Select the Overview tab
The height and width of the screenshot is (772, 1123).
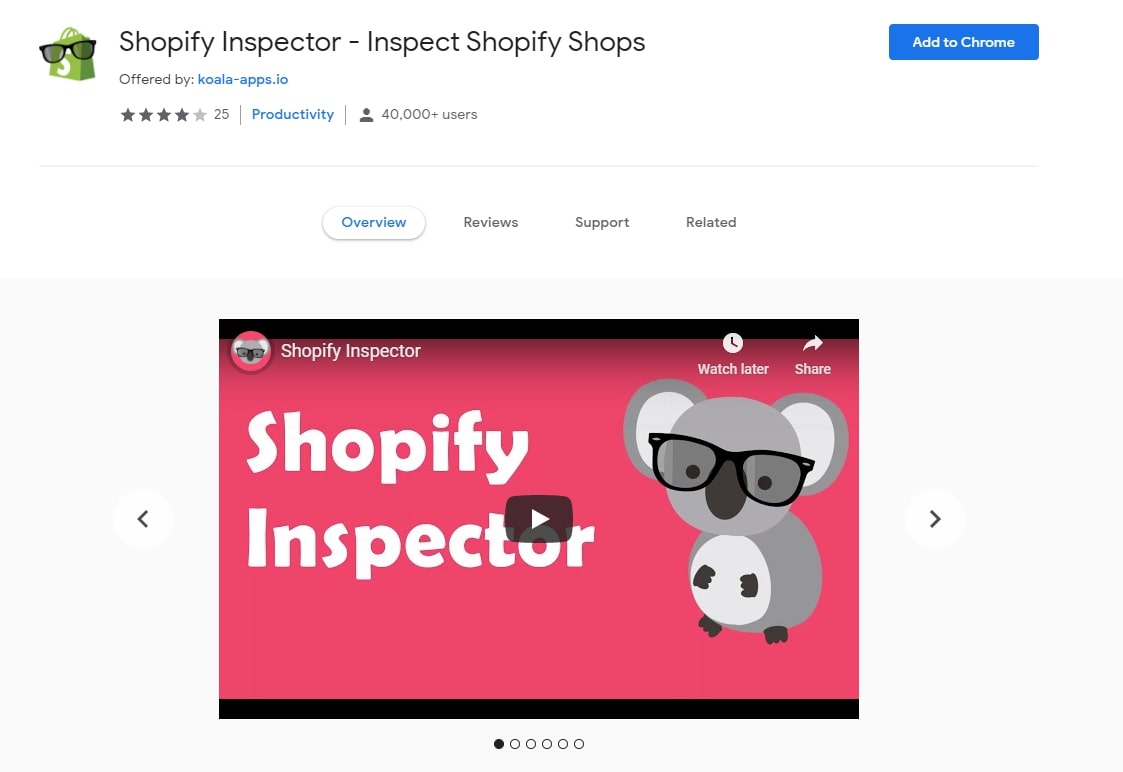tap(374, 222)
